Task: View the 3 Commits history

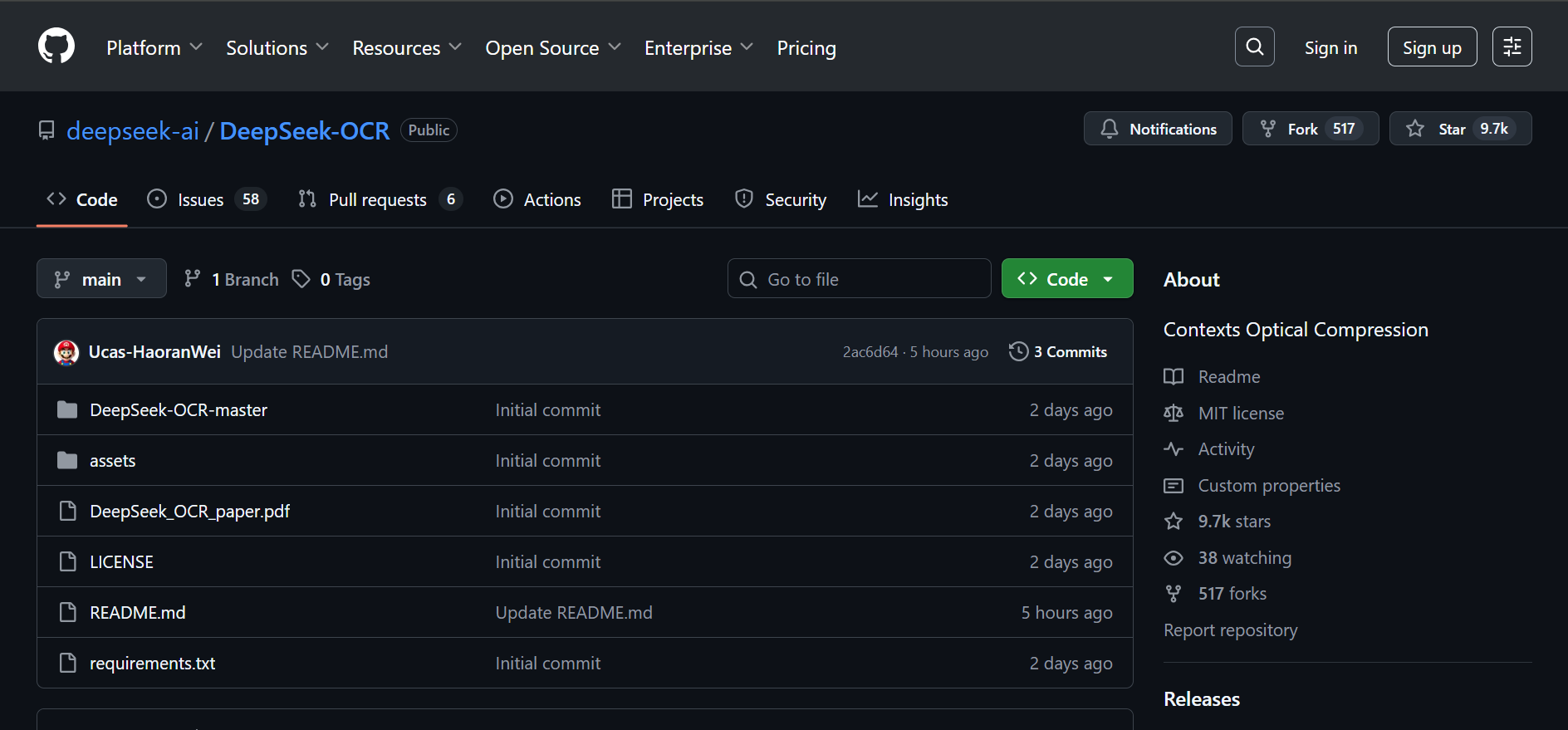Action: point(1058,351)
